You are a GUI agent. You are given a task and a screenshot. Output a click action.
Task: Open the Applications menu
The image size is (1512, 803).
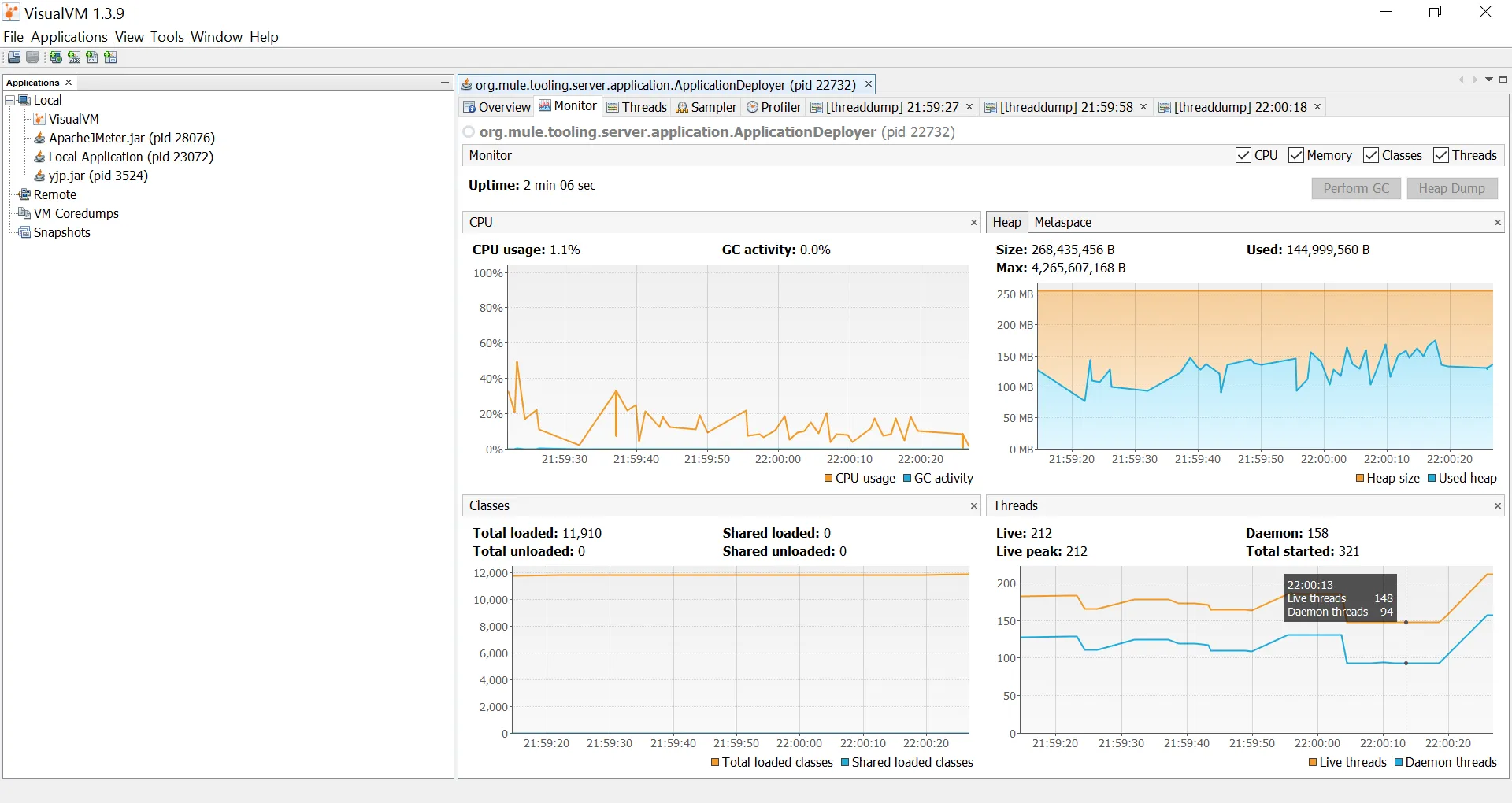(x=69, y=37)
